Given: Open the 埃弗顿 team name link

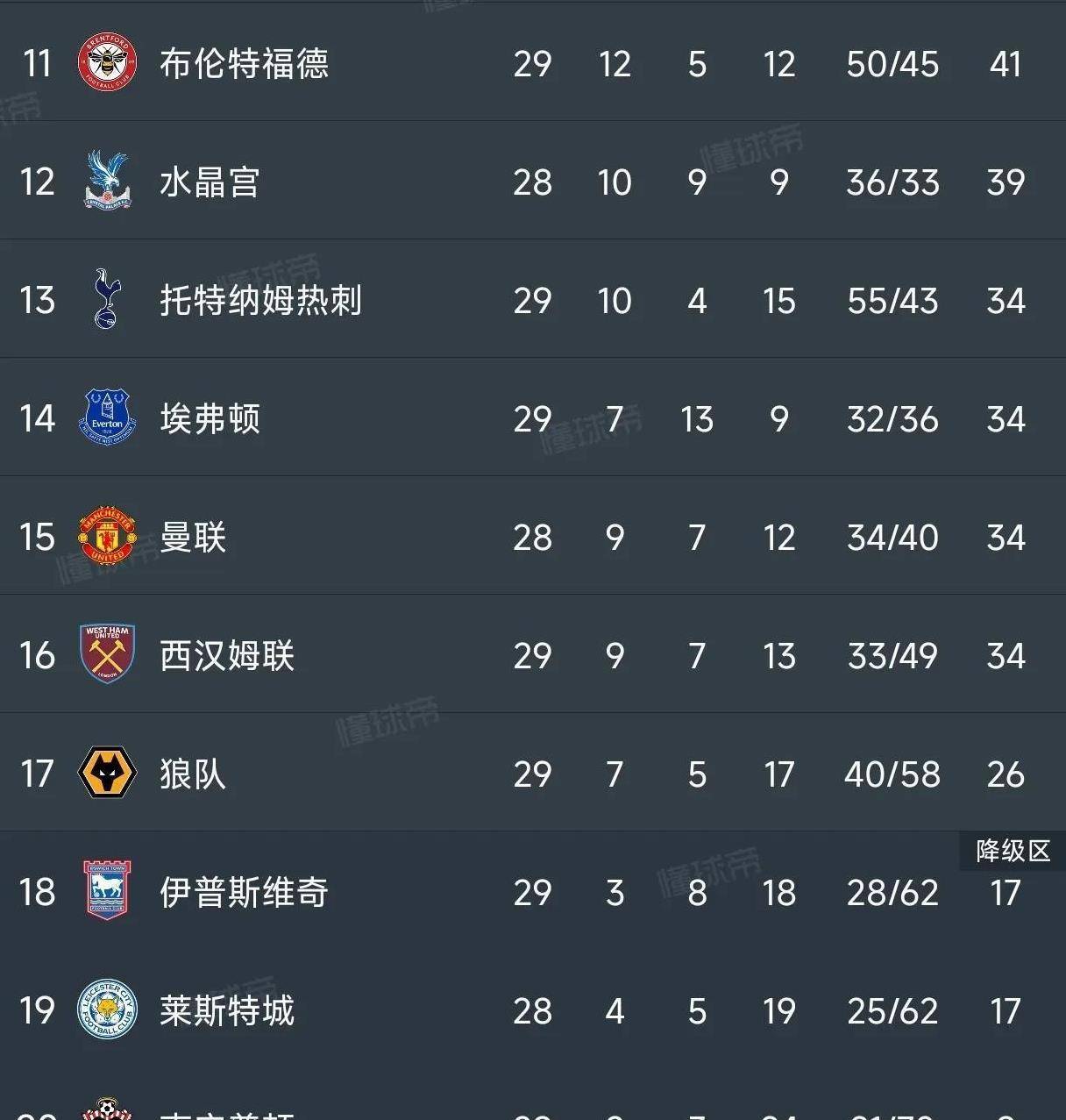Looking at the screenshot, I should coord(210,419).
